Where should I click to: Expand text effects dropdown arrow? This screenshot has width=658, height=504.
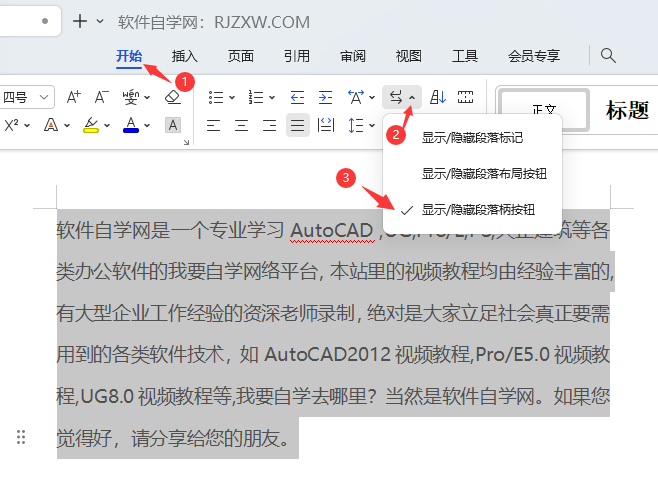67,125
